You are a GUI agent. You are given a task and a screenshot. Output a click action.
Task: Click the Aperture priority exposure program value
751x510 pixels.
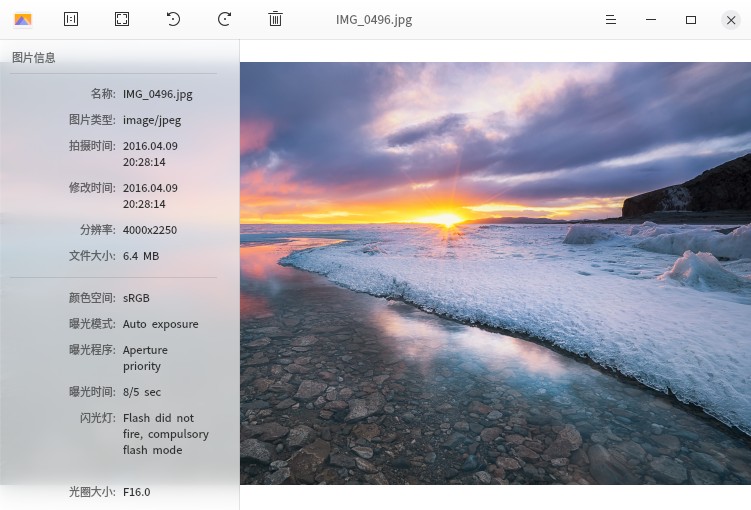145,358
